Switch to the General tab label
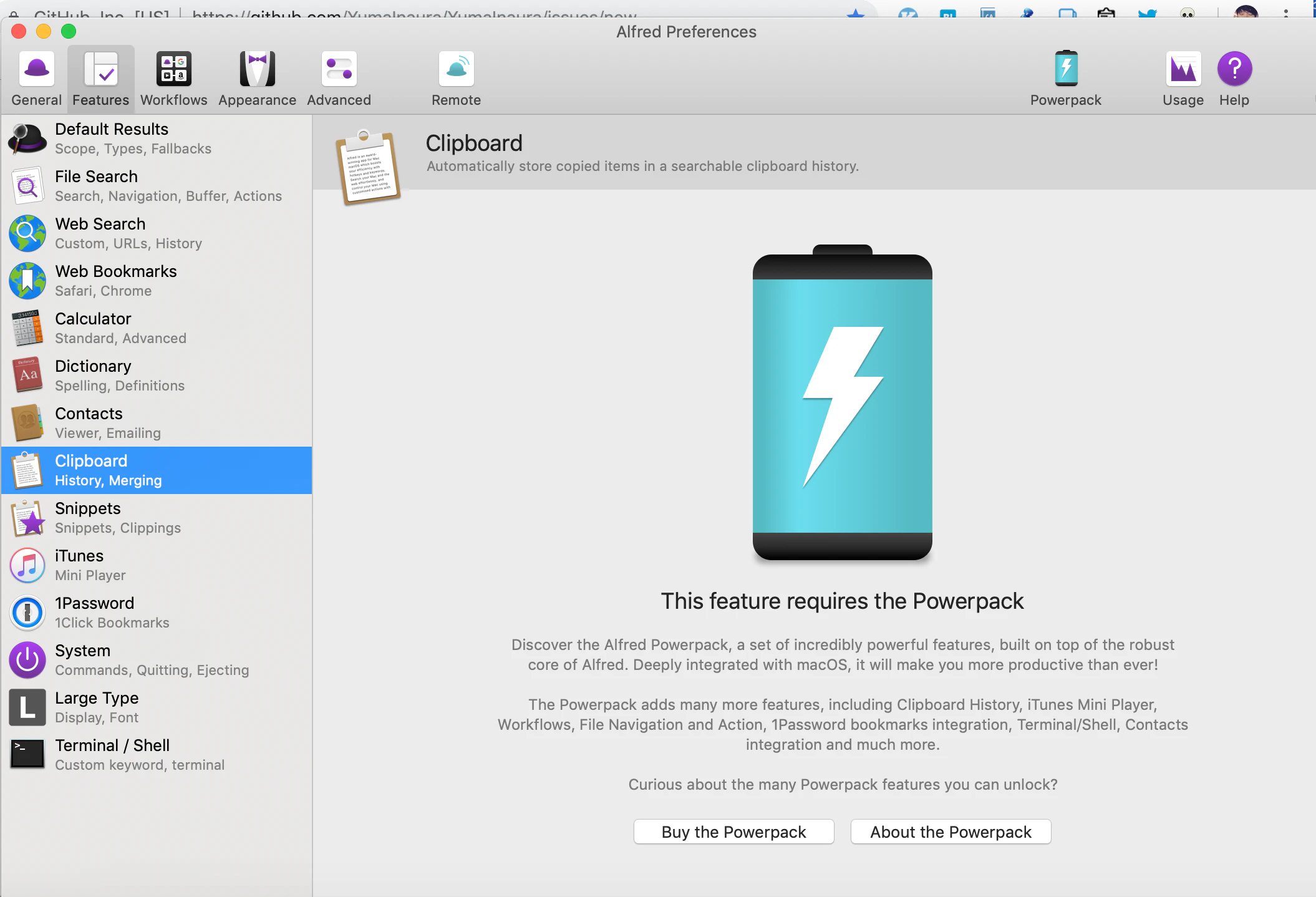The width and height of the screenshot is (1316, 897). click(x=37, y=100)
